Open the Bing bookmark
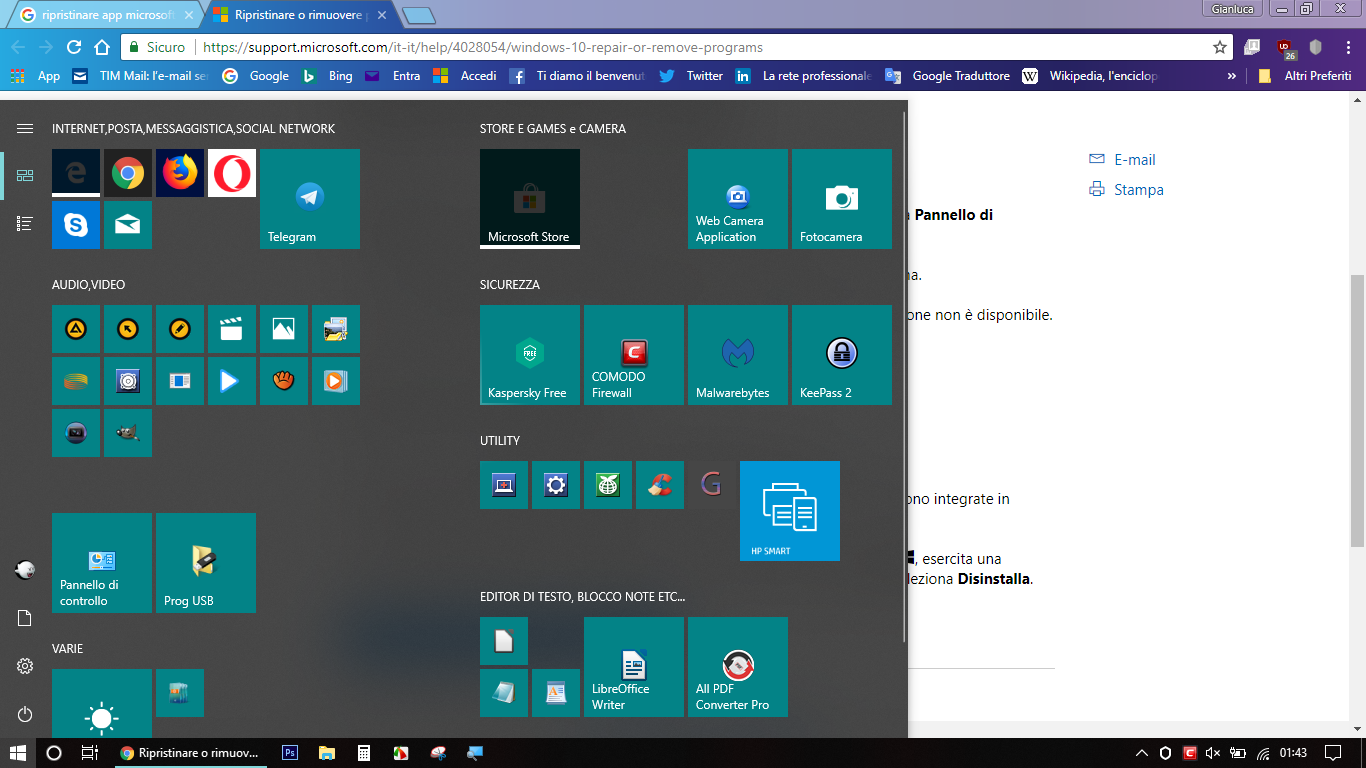 (x=327, y=76)
